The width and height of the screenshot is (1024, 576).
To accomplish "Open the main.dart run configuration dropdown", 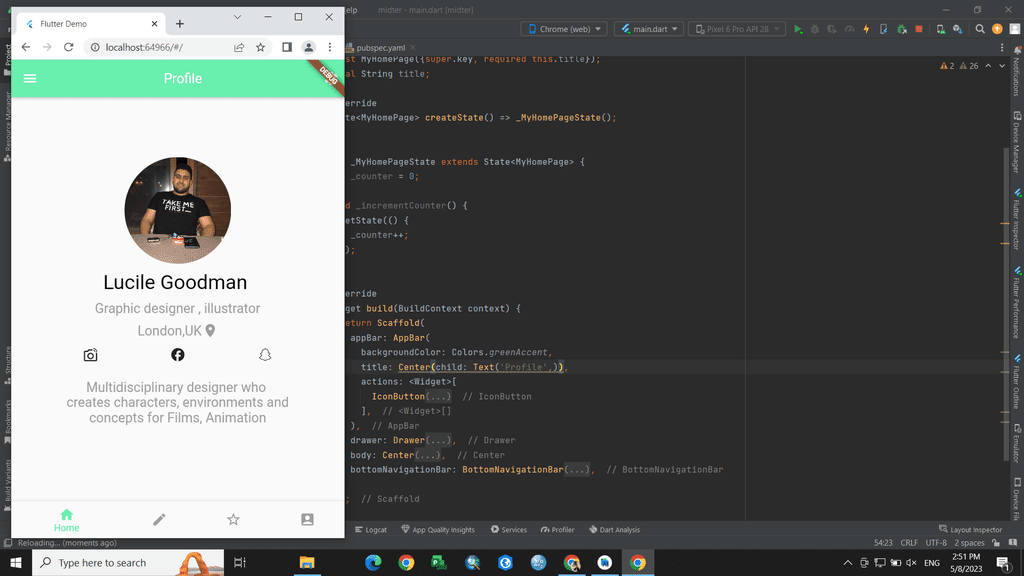I will (649, 29).
